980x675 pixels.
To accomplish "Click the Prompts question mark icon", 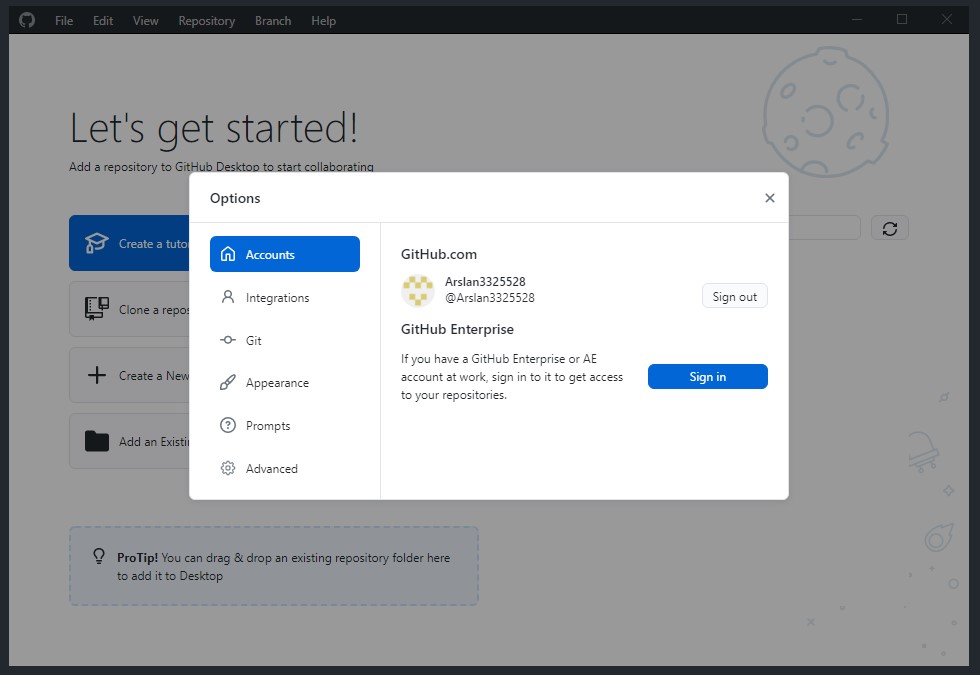I will click(228, 426).
